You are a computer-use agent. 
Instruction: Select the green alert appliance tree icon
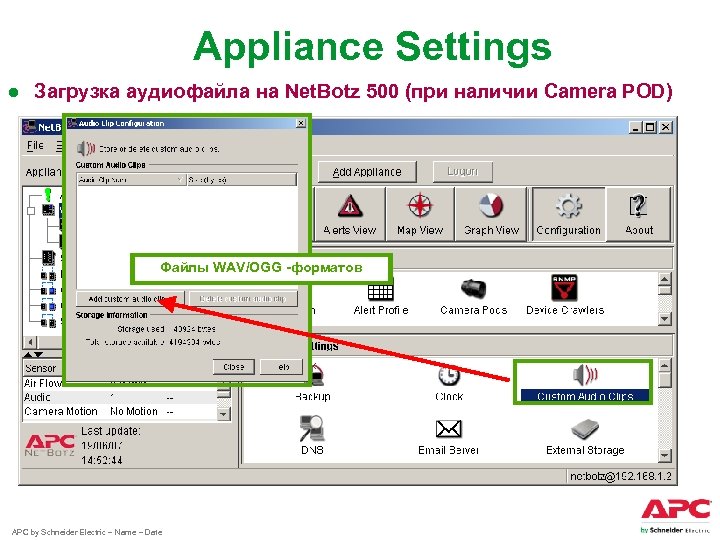tap(47, 194)
